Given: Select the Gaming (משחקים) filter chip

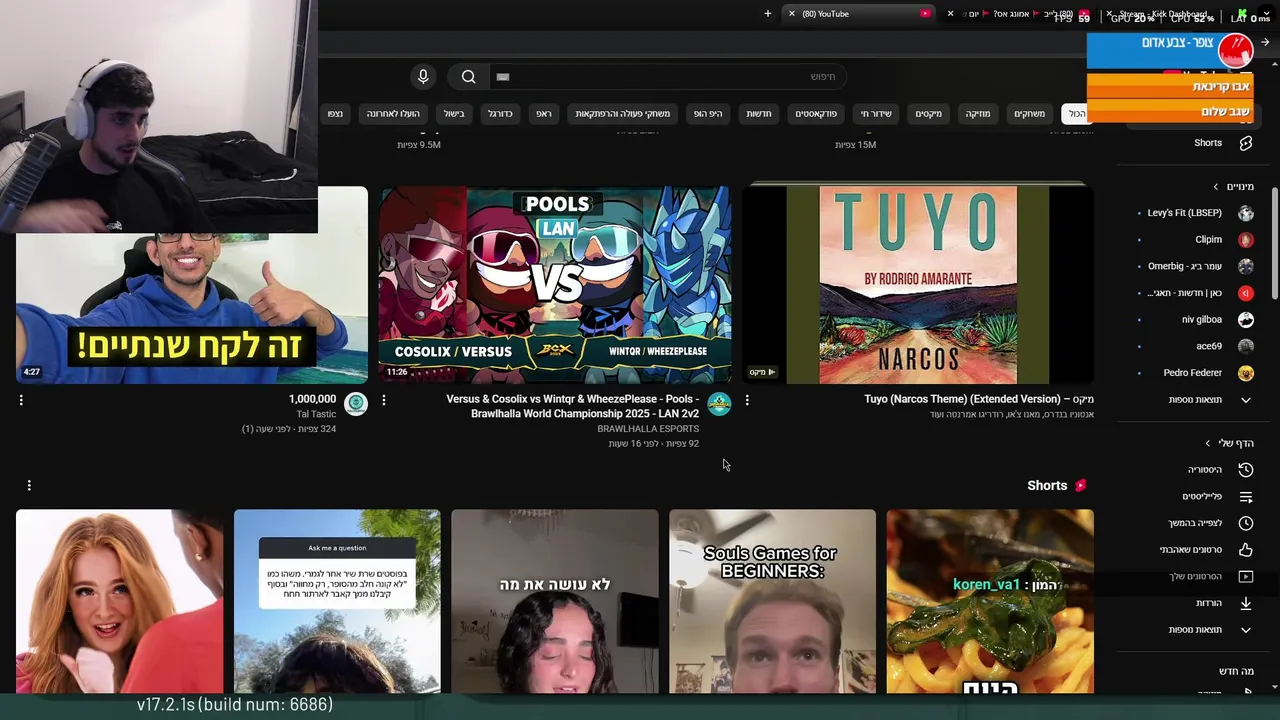Looking at the screenshot, I should point(1029,113).
